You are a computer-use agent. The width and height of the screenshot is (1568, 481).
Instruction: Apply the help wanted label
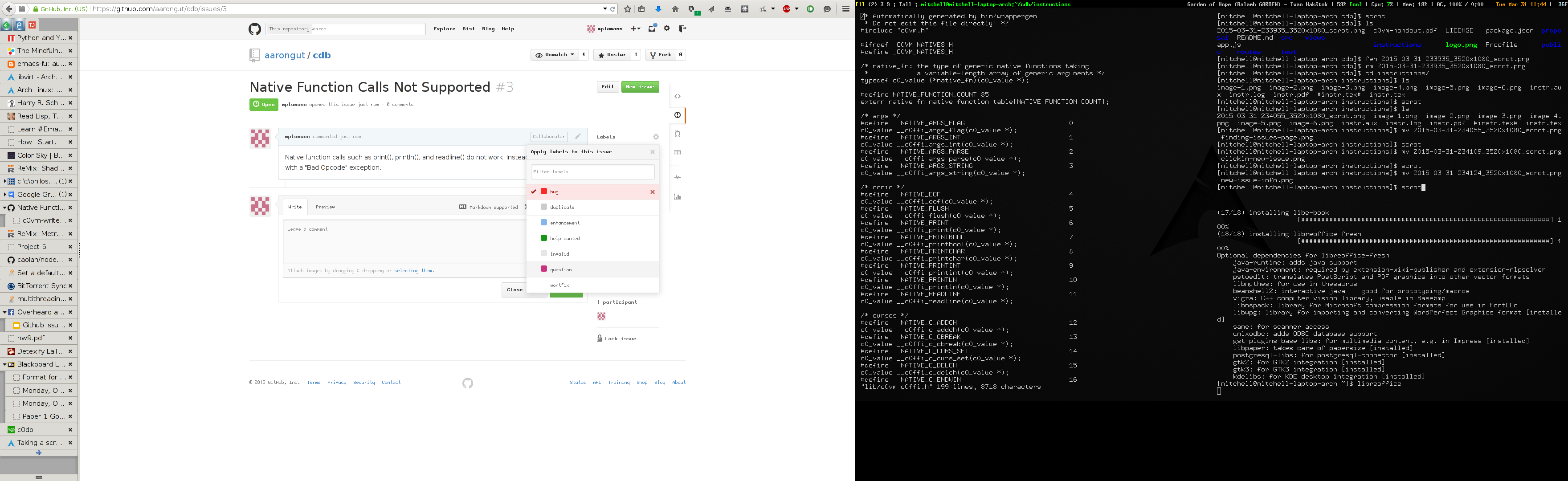click(x=564, y=239)
